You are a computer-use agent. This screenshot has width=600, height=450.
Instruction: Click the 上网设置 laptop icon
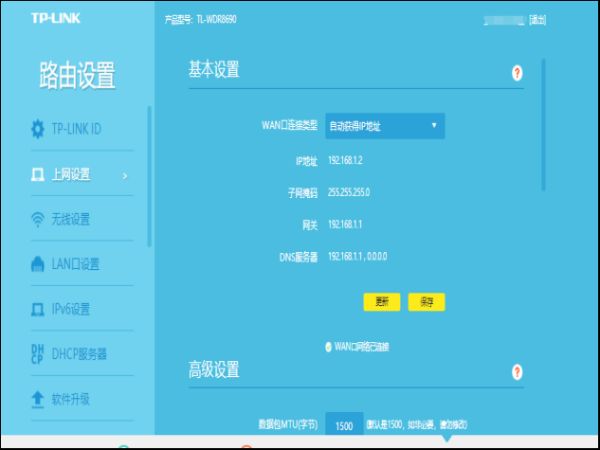(x=38, y=175)
